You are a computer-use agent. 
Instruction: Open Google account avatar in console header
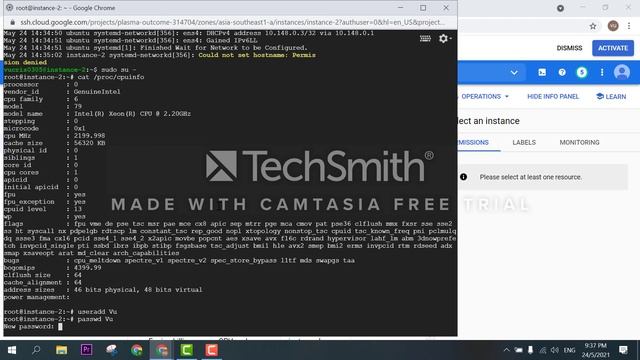(x=622, y=73)
